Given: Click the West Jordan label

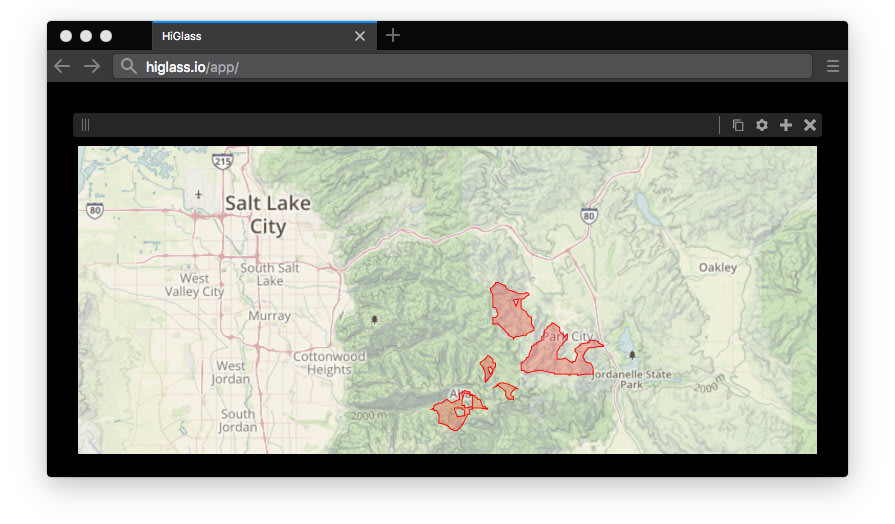Looking at the screenshot, I should (x=231, y=372).
